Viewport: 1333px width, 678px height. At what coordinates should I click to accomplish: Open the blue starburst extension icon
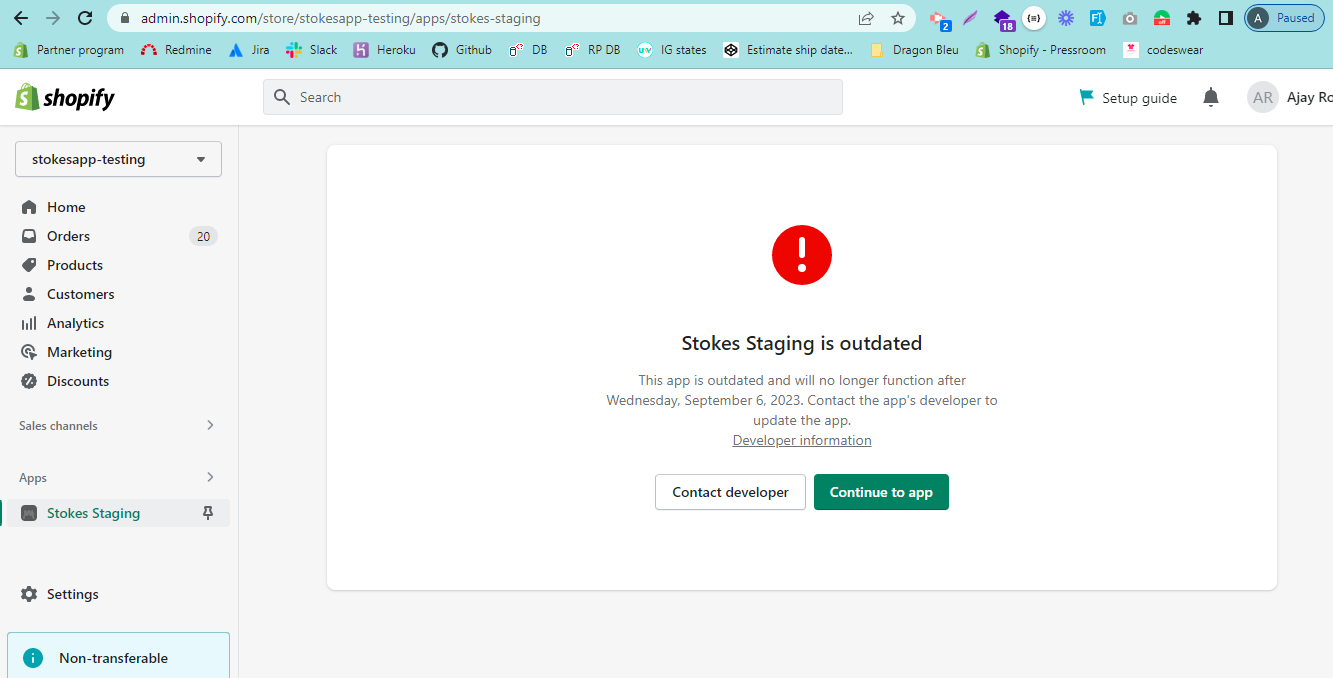[x=1066, y=18]
